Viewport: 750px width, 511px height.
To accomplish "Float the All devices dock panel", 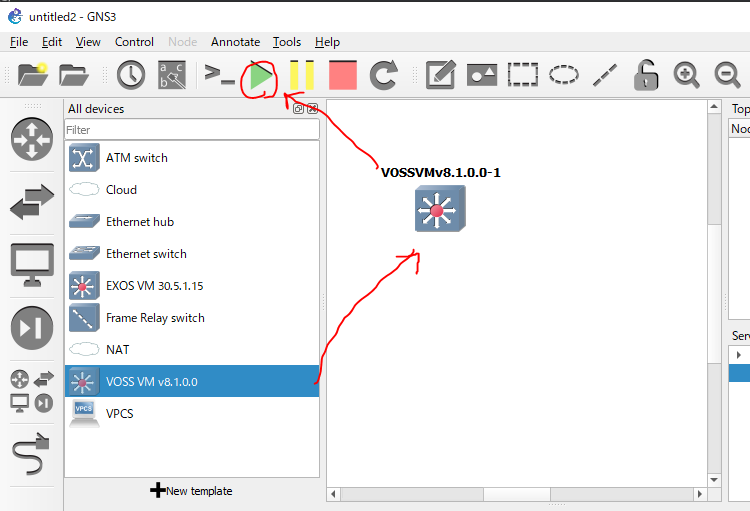I will [x=298, y=109].
